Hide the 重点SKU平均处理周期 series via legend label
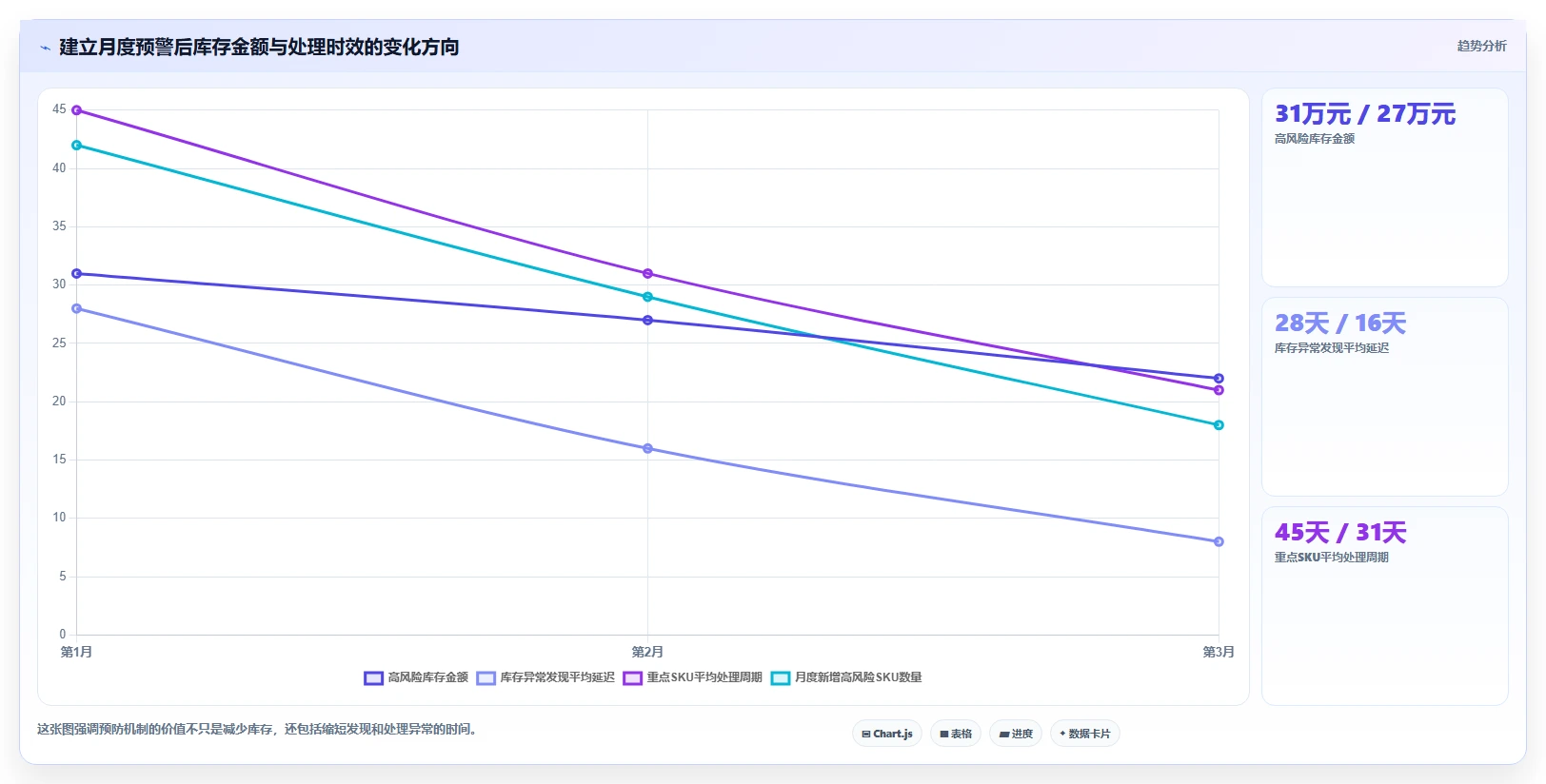 [x=704, y=677]
